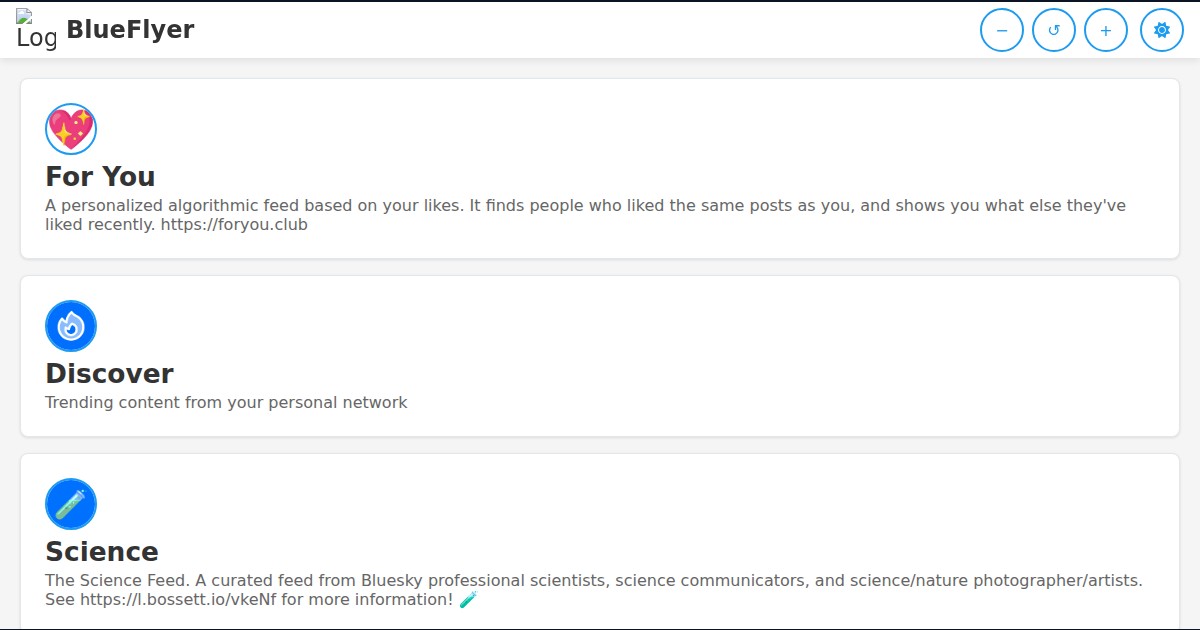Viewport: 1200px width, 630px height.
Task: Click the Science Feed description paragraph
Action: tap(594, 590)
